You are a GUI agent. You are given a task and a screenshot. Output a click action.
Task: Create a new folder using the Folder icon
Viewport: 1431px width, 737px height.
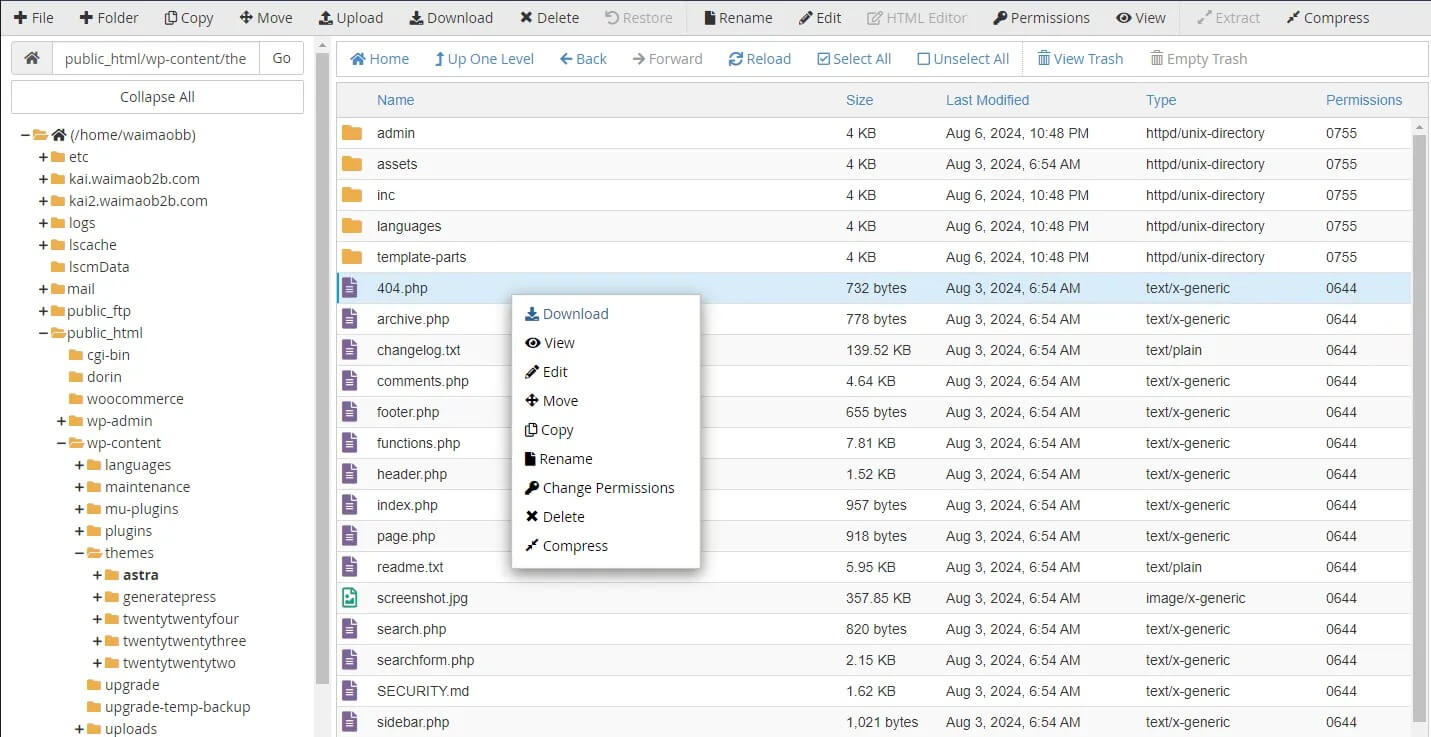pos(108,17)
